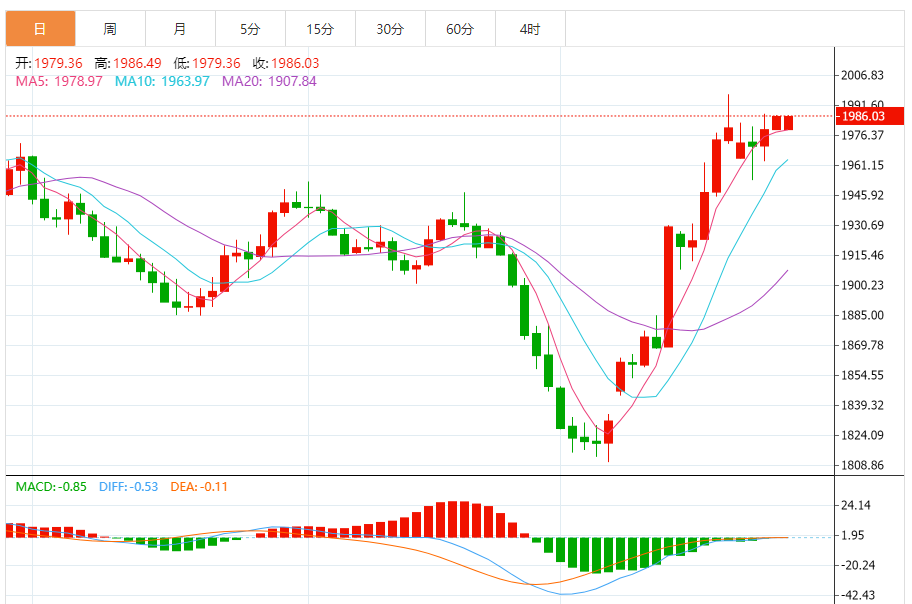Click the 1976.37 price axis label

click(x=863, y=135)
